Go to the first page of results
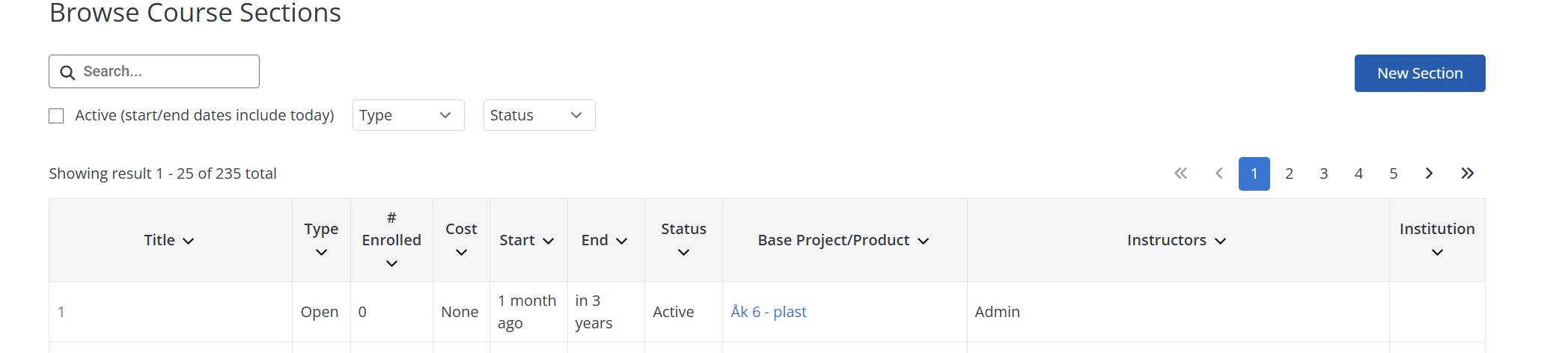This screenshot has height=353, width=1568. pos(1180,174)
